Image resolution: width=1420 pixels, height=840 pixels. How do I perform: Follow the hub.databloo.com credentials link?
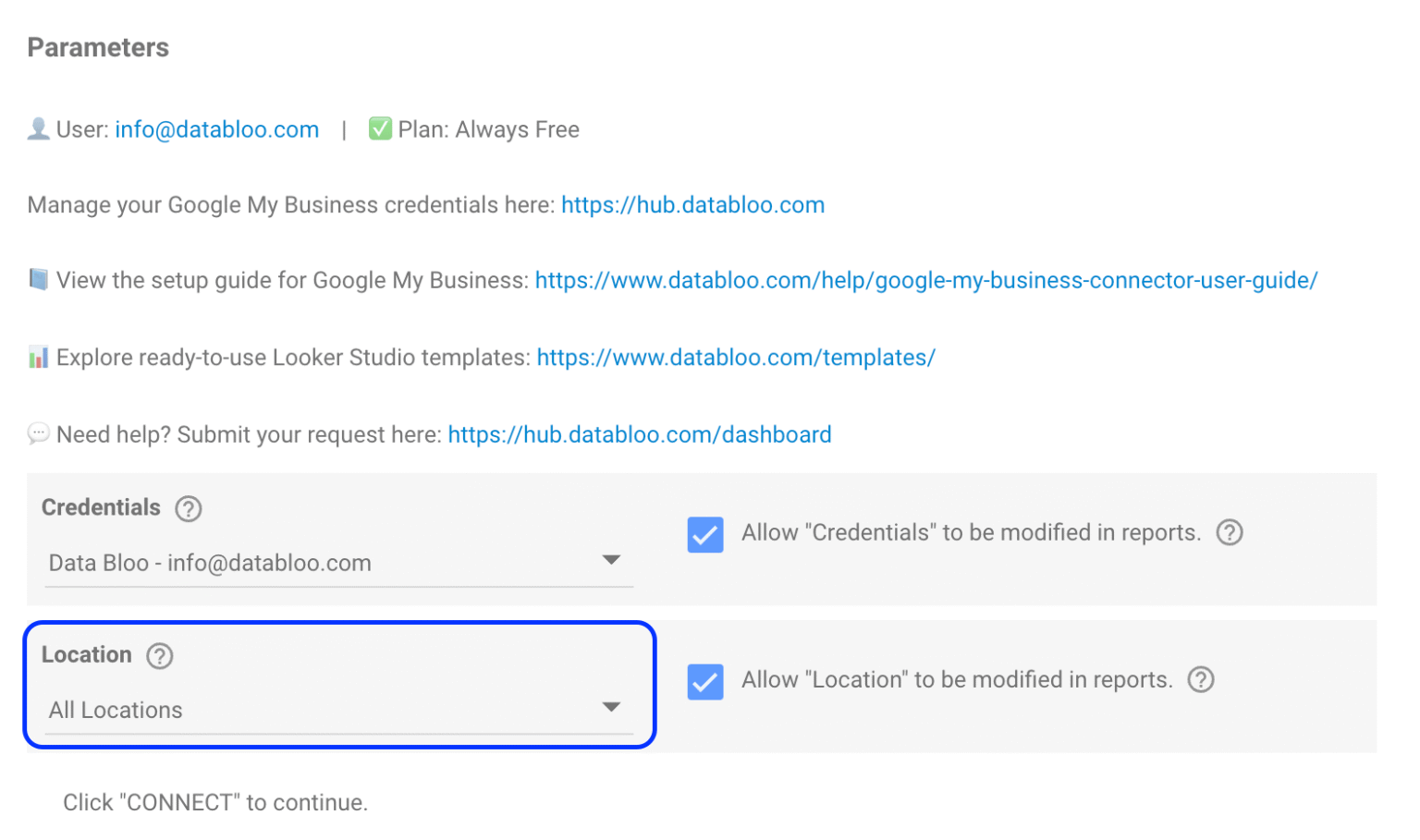pos(693,205)
